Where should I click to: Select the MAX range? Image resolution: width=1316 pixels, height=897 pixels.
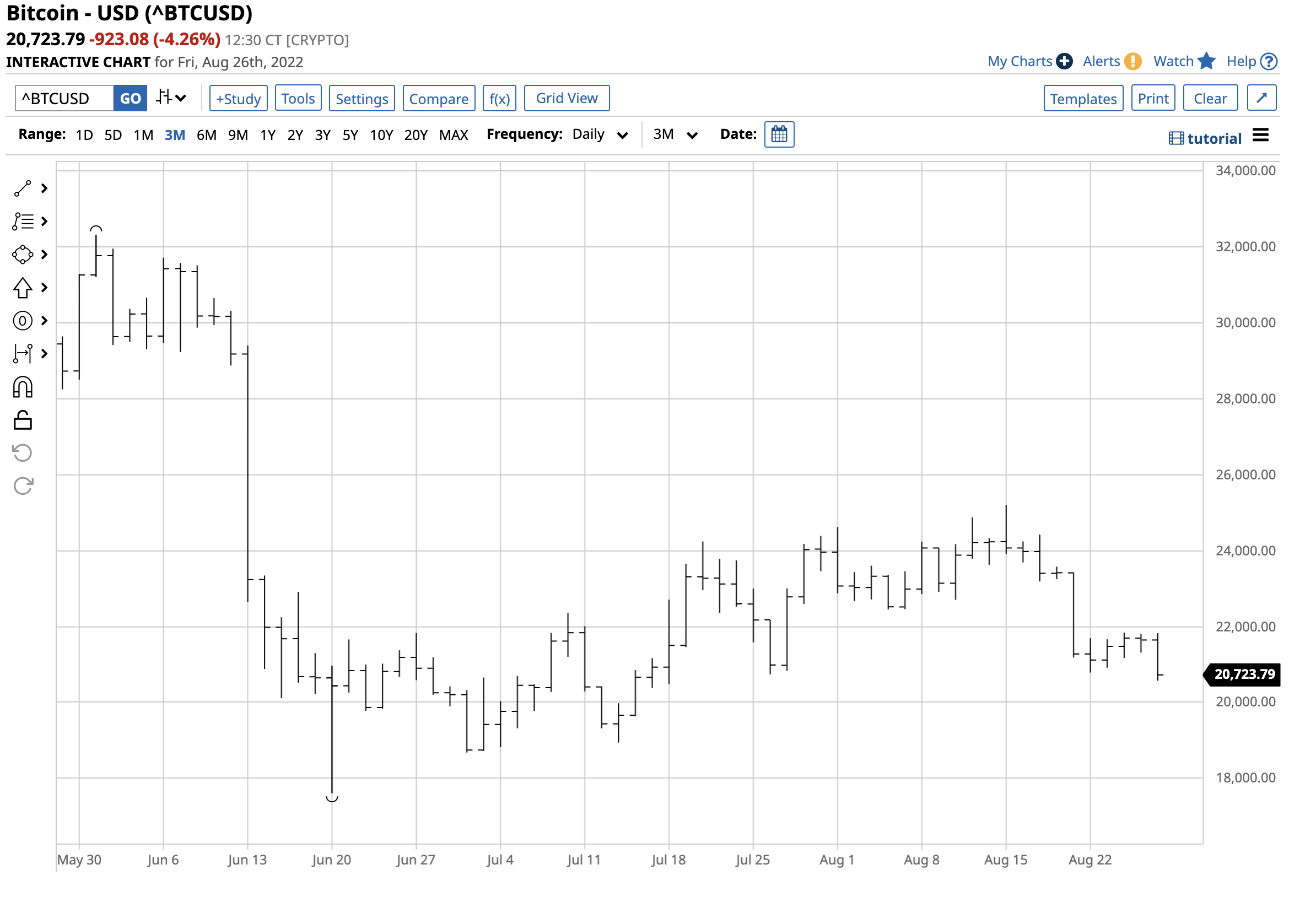click(454, 135)
